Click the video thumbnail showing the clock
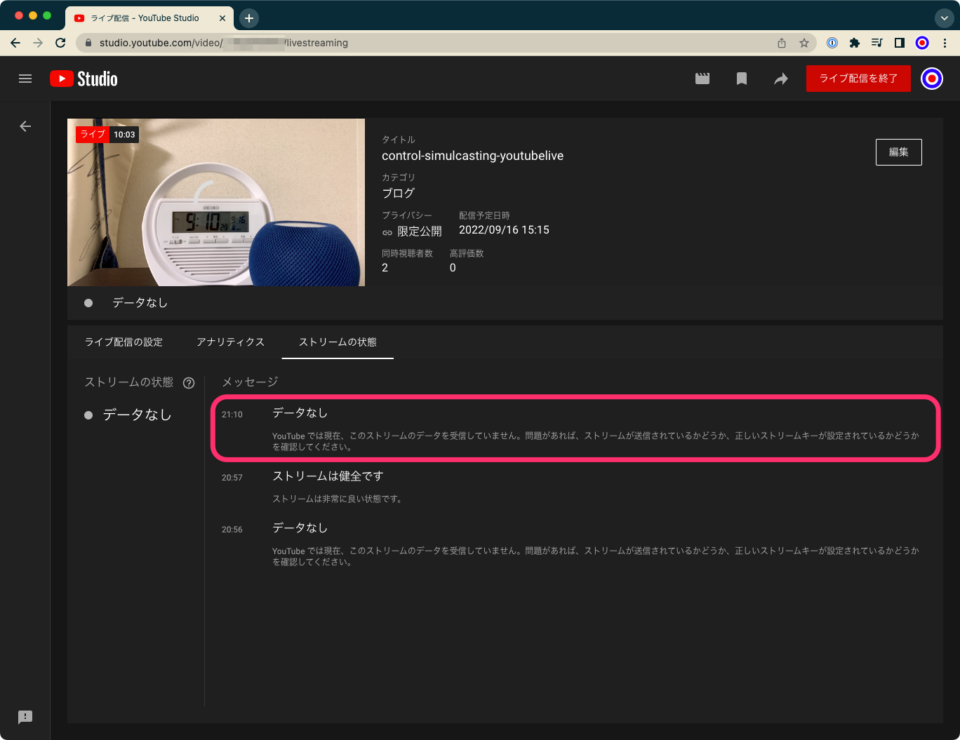The width and height of the screenshot is (960, 740). click(216, 203)
